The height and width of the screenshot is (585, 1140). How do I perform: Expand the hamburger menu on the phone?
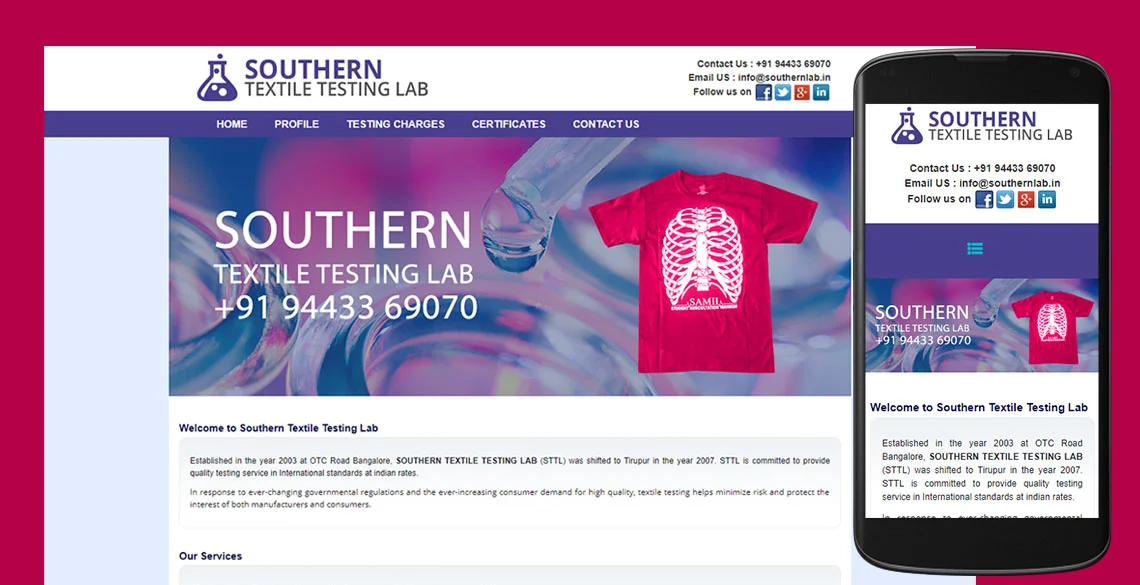tap(975, 249)
